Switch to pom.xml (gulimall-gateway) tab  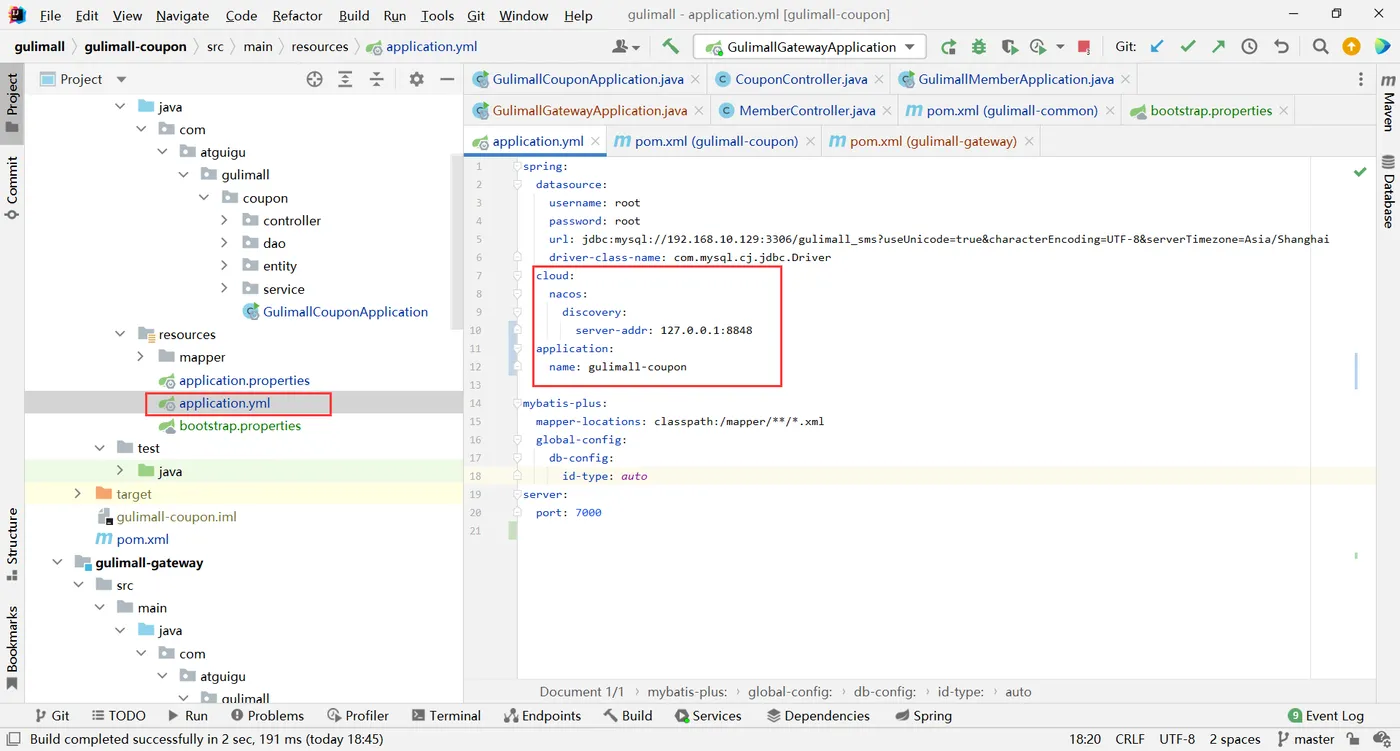pyautogui.click(x=933, y=142)
